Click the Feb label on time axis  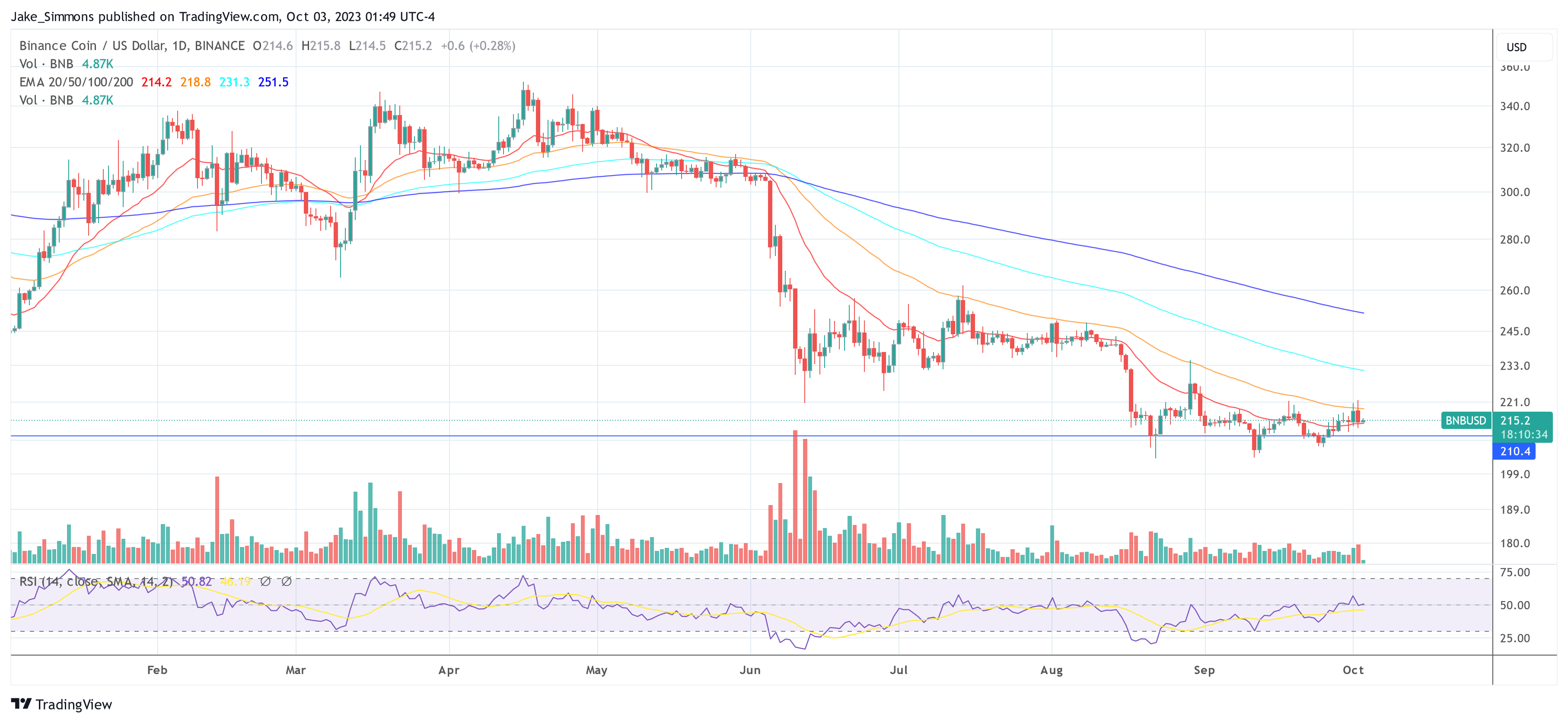157,670
